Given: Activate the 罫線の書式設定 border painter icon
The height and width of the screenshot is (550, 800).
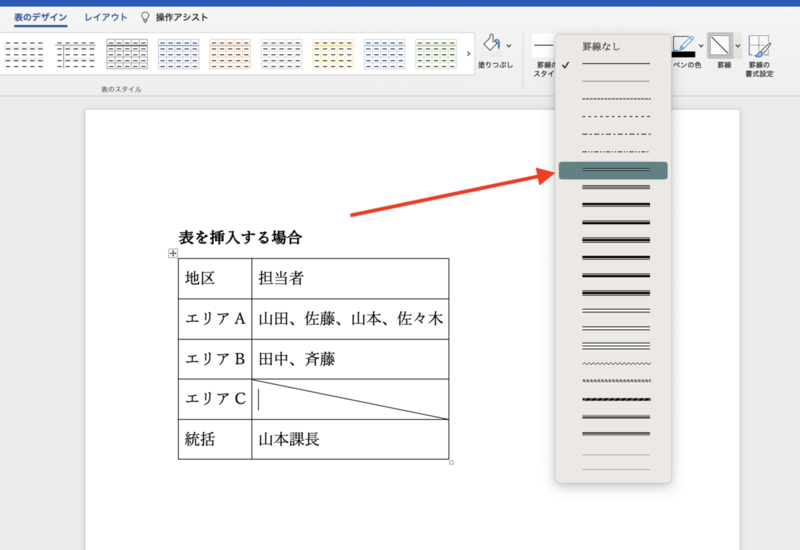Looking at the screenshot, I should [x=759, y=46].
